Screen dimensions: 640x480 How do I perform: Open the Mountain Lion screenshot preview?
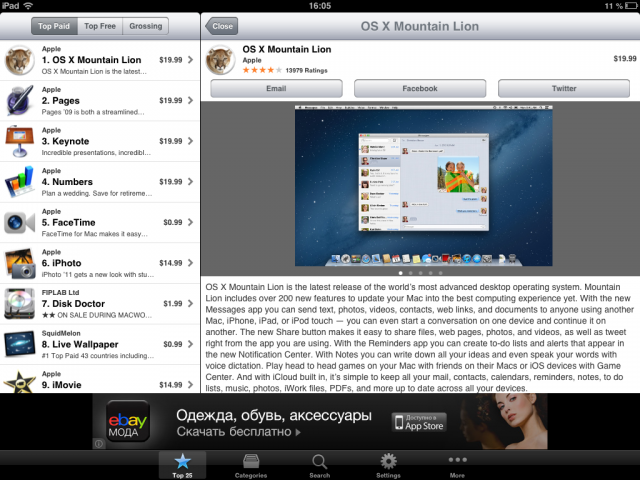click(x=424, y=186)
